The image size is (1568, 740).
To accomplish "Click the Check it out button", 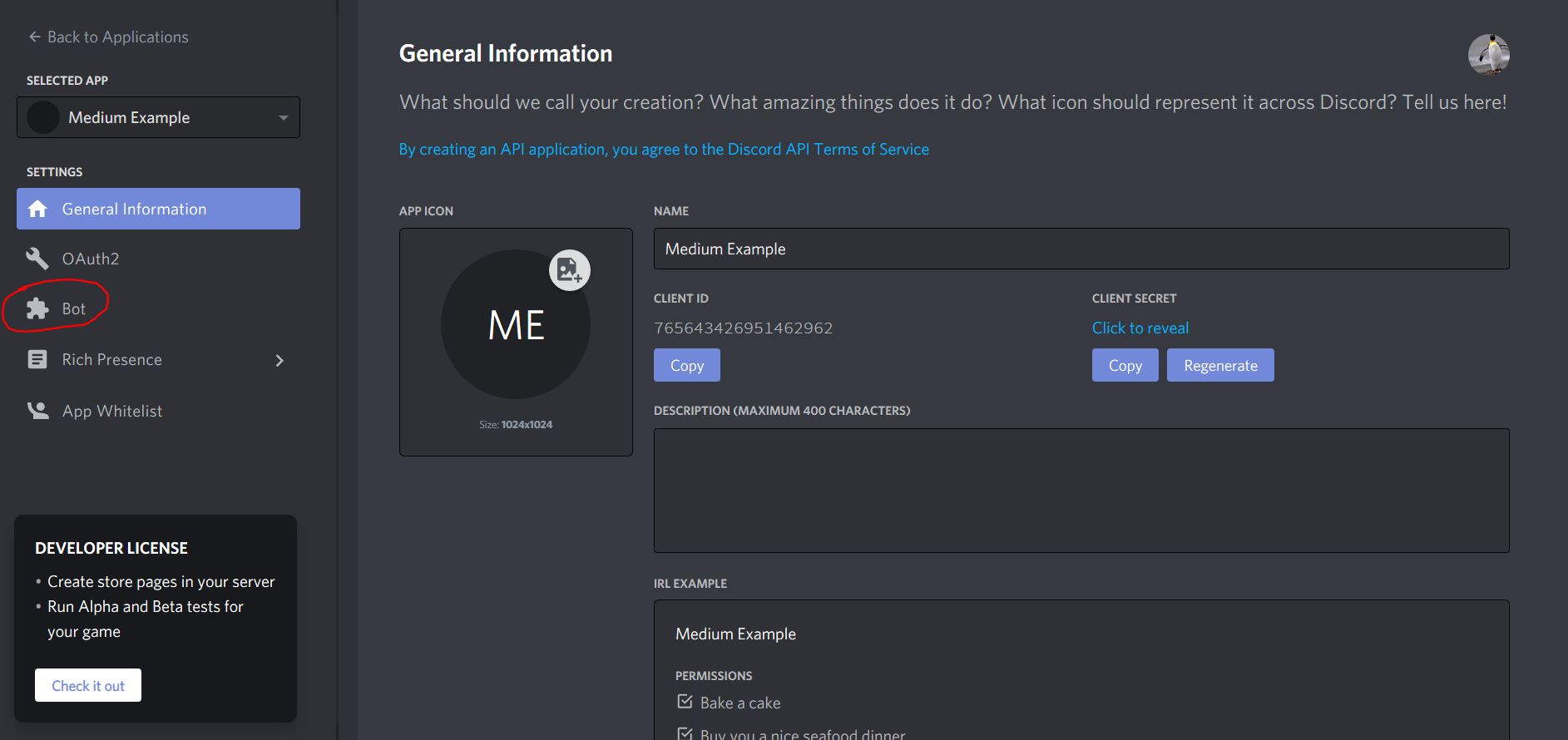I will tap(88, 685).
